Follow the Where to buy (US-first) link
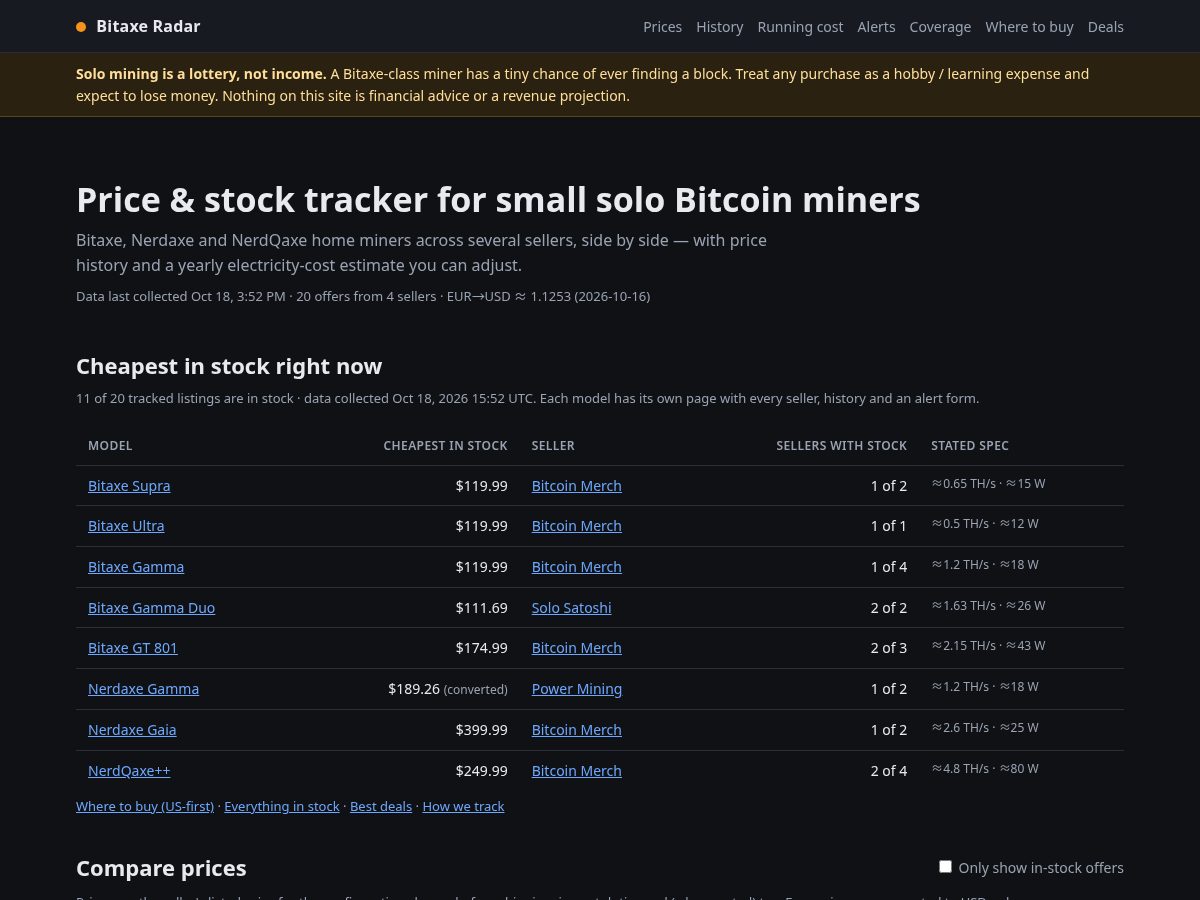The image size is (1200, 900). point(145,806)
